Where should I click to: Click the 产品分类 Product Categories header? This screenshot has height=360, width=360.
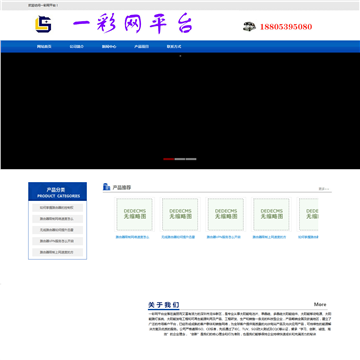[x=58, y=192]
